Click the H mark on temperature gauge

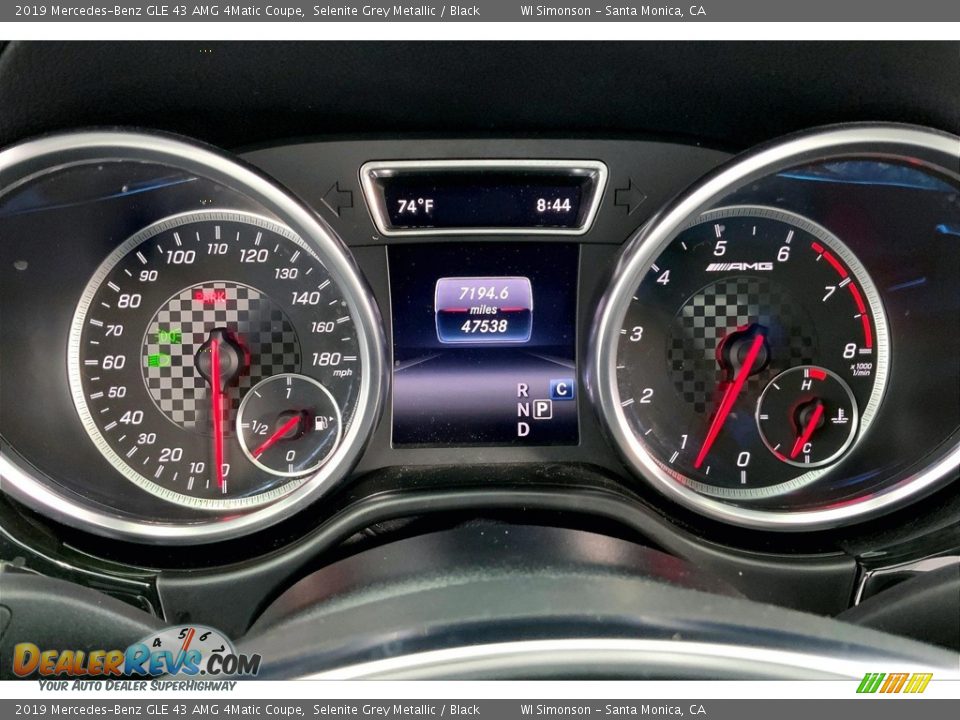pos(806,384)
